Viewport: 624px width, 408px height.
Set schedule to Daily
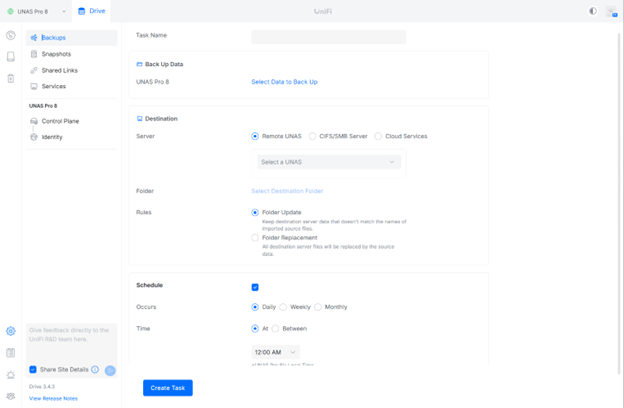click(x=255, y=307)
